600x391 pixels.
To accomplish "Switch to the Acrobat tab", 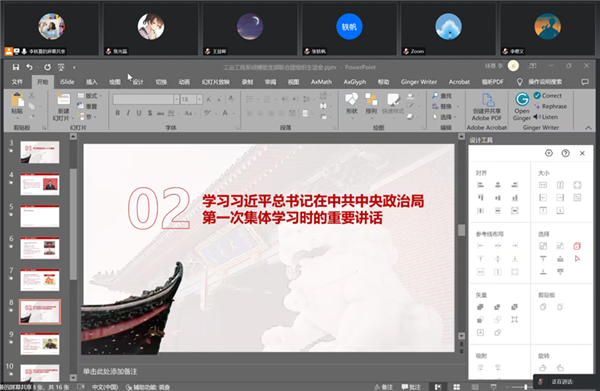I will tap(459, 82).
